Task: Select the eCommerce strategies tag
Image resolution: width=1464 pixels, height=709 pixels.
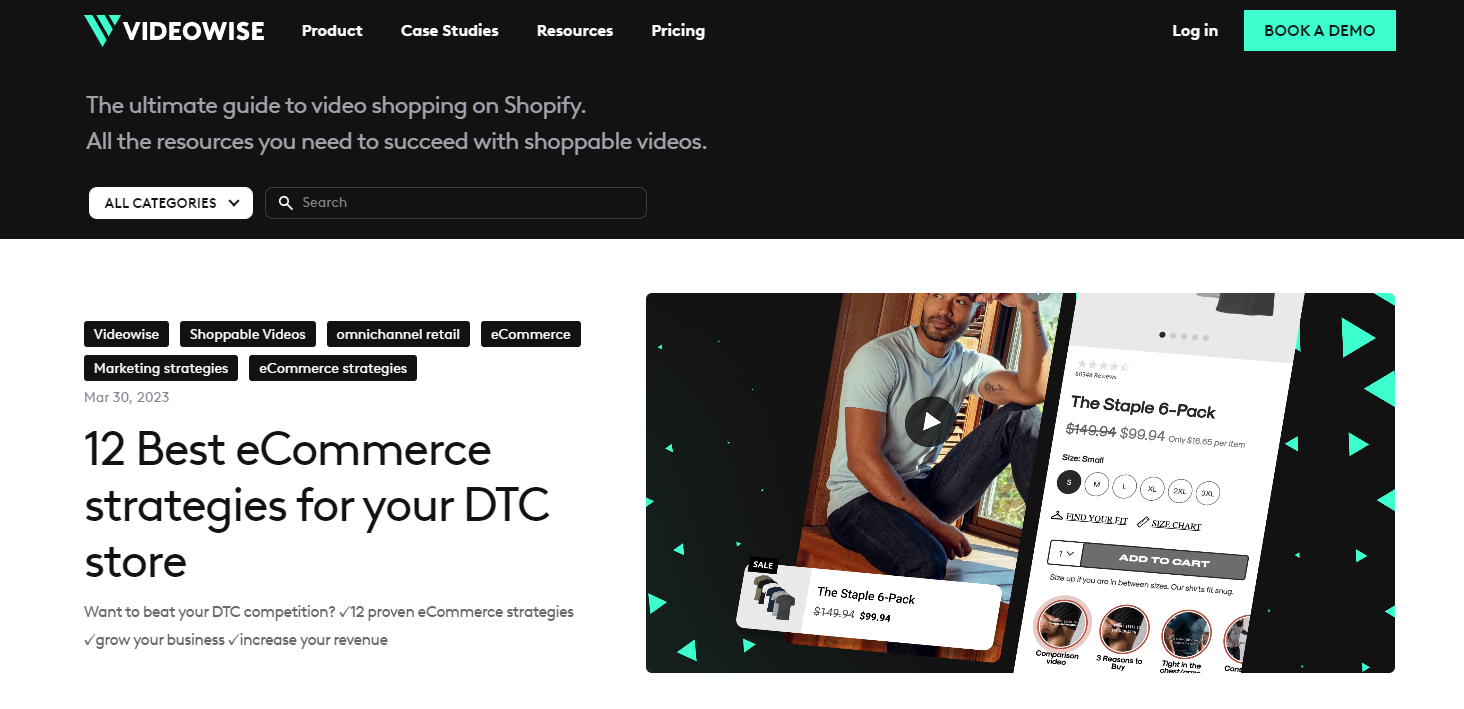Action: point(333,368)
